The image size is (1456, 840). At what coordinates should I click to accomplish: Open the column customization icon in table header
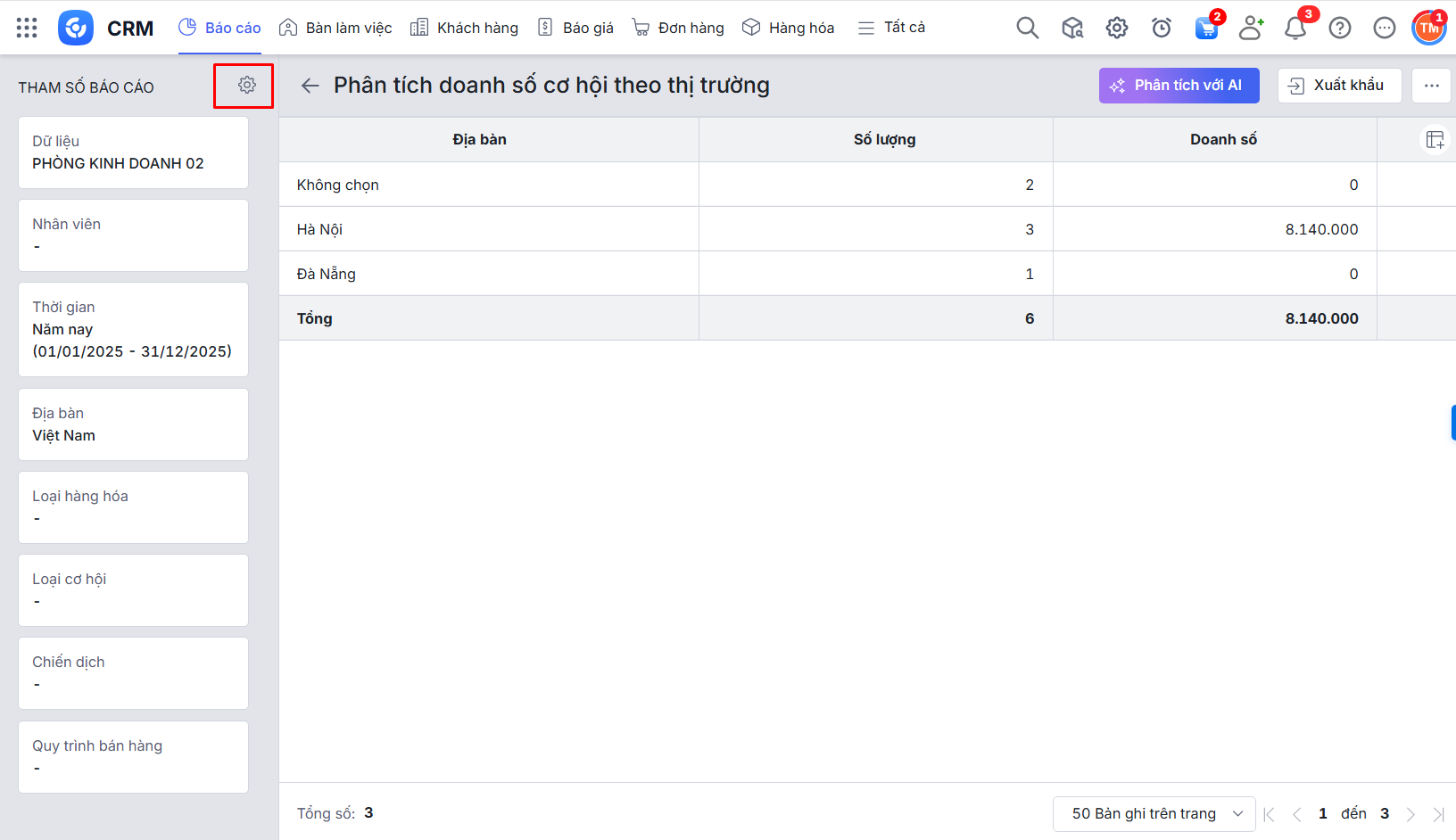pos(1435,140)
